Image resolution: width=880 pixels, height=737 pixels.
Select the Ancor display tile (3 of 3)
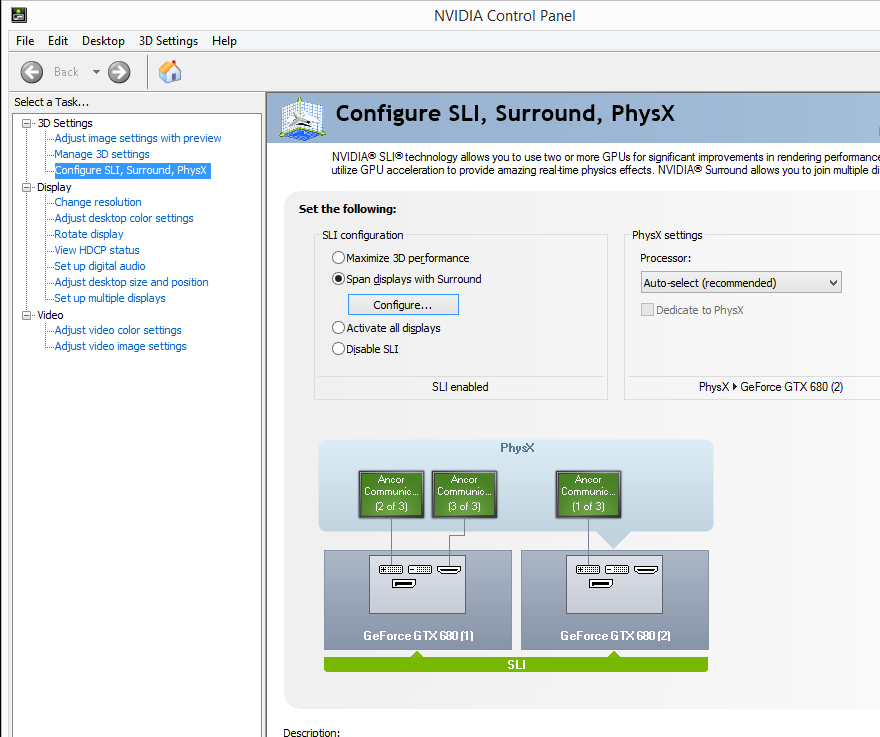click(x=464, y=493)
